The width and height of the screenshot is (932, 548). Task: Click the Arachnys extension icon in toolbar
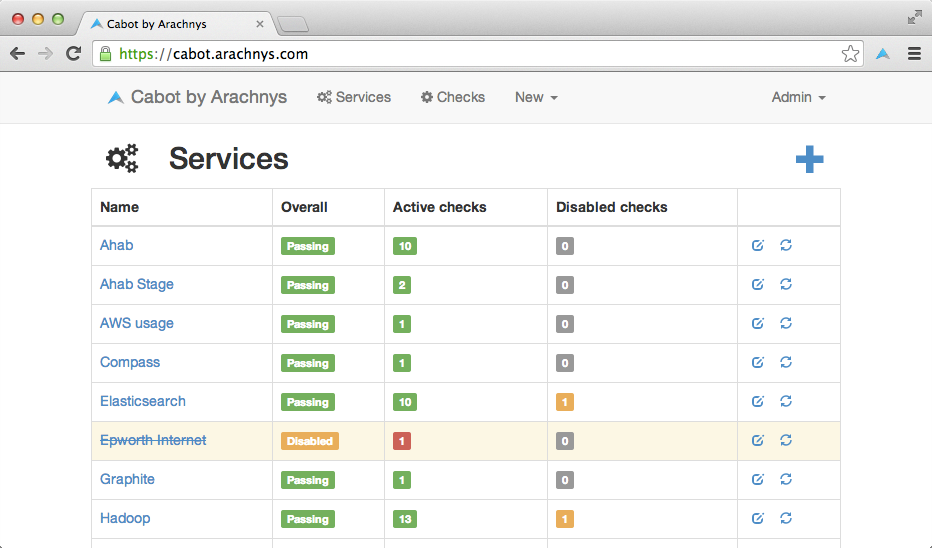pos(883,54)
